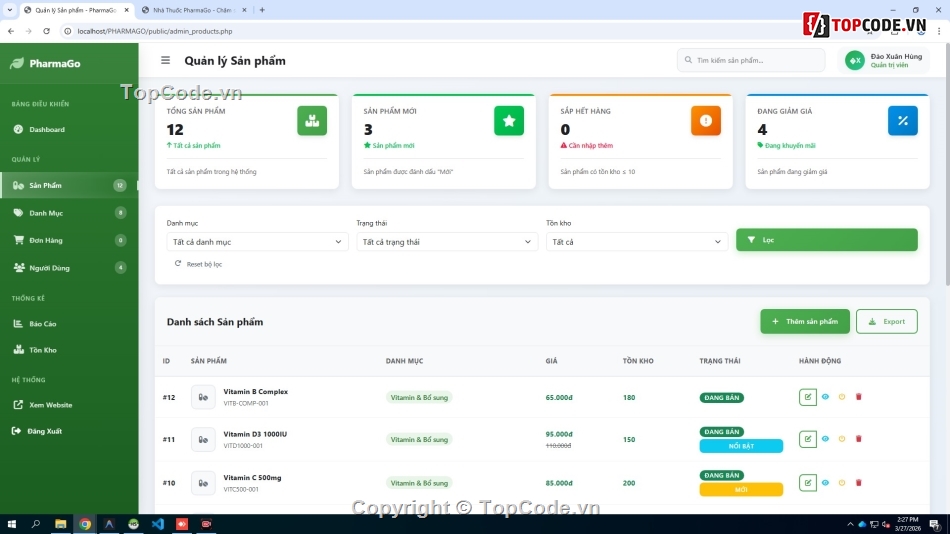The width and height of the screenshot is (950, 534).
Task: Click the green Lọc filter button
Action: [x=826, y=240]
